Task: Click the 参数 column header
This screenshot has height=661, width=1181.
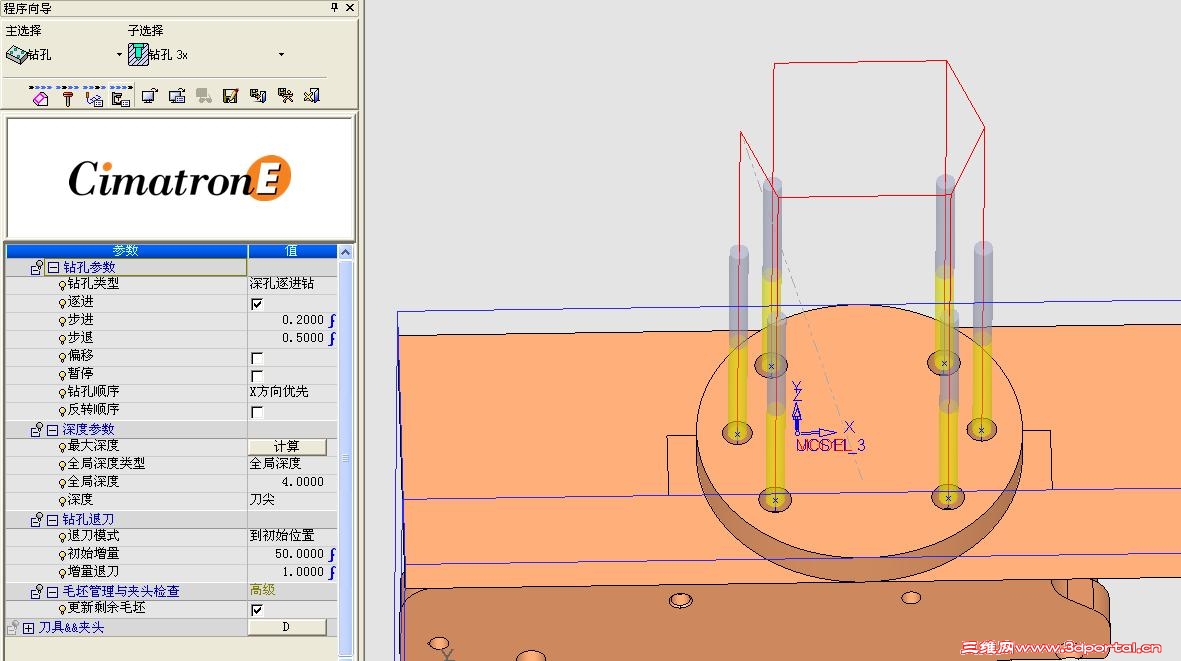Action: pyautogui.click(x=127, y=251)
